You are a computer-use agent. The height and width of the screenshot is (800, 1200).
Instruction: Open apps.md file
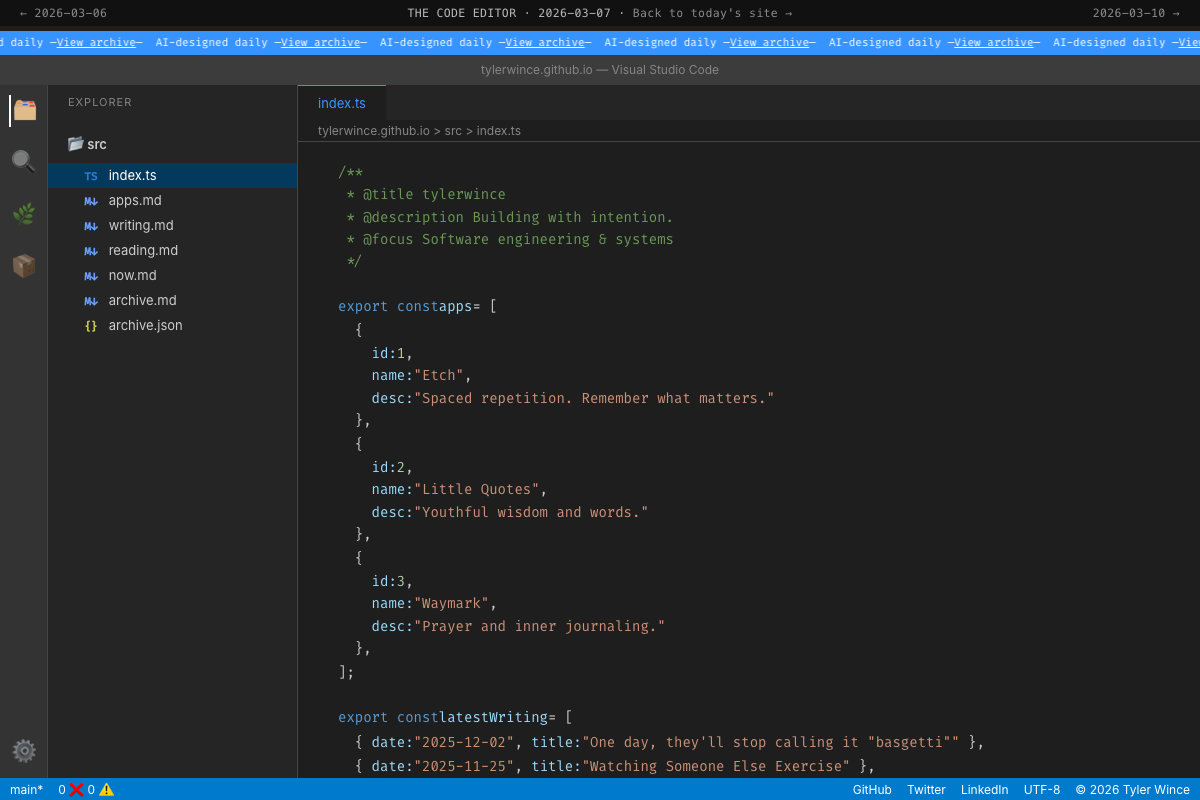click(x=173, y=200)
